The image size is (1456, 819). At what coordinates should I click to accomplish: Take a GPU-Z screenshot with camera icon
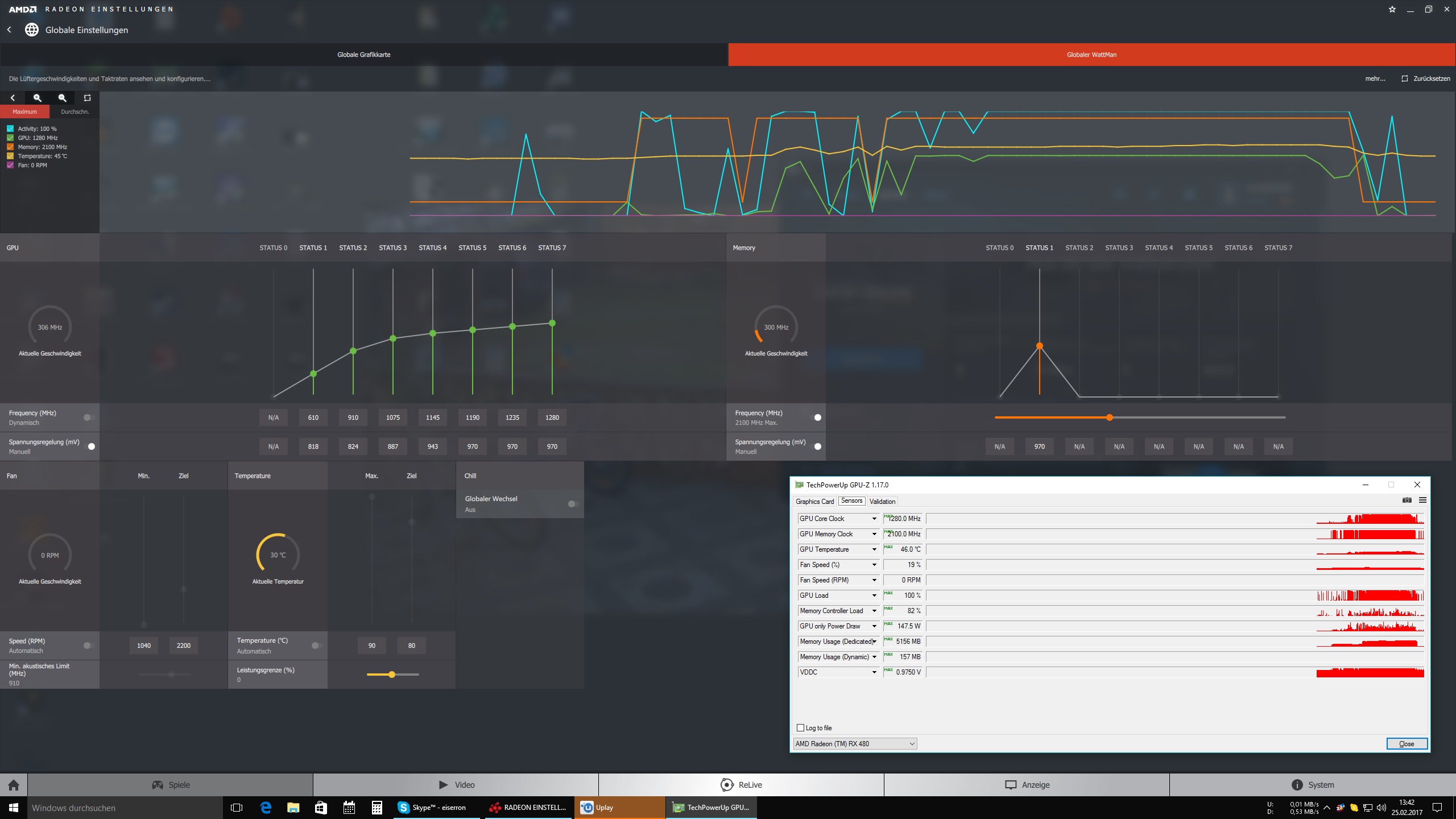coord(1407,500)
